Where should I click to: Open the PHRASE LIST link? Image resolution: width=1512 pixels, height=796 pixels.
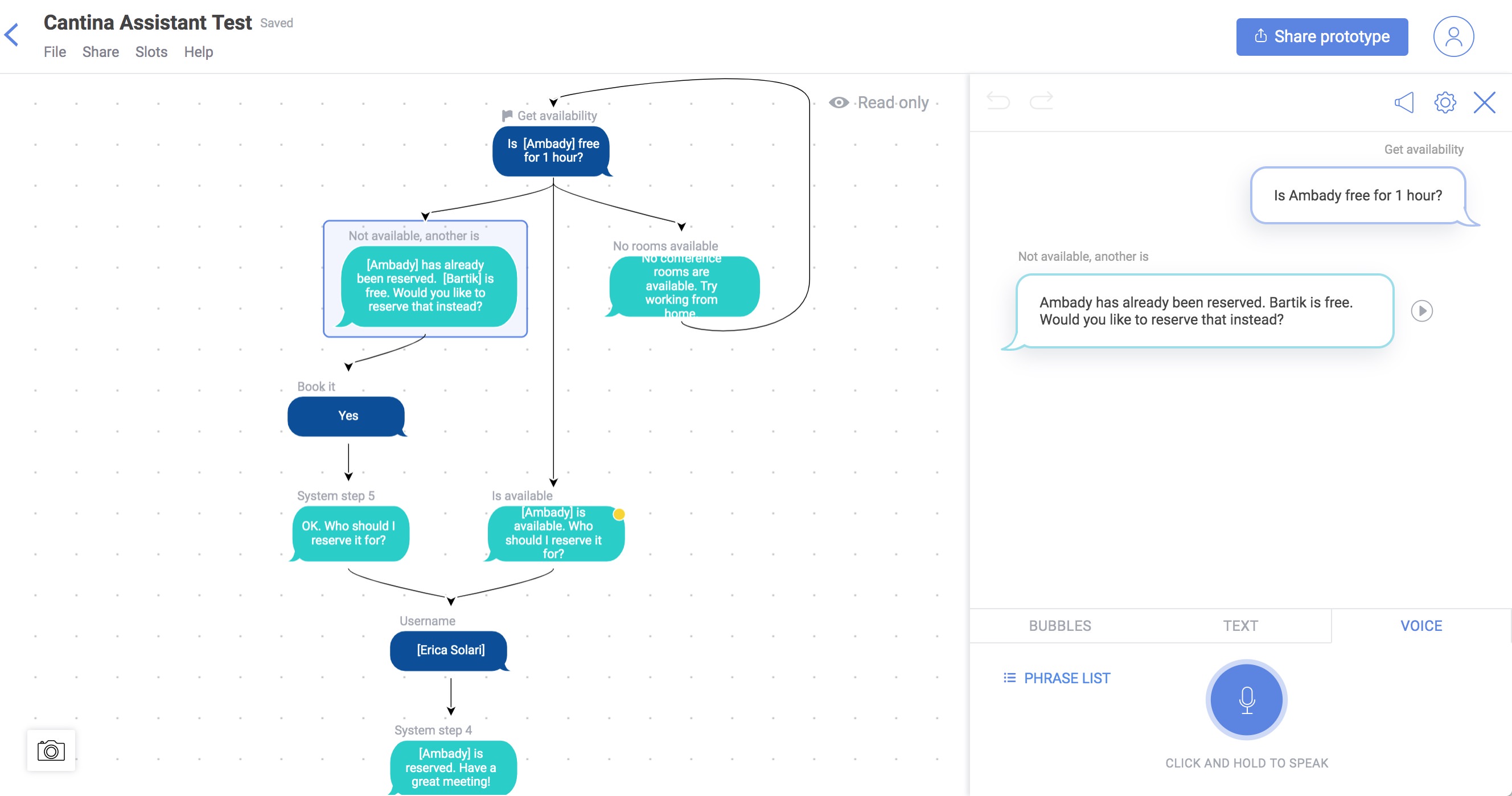tap(1057, 678)
